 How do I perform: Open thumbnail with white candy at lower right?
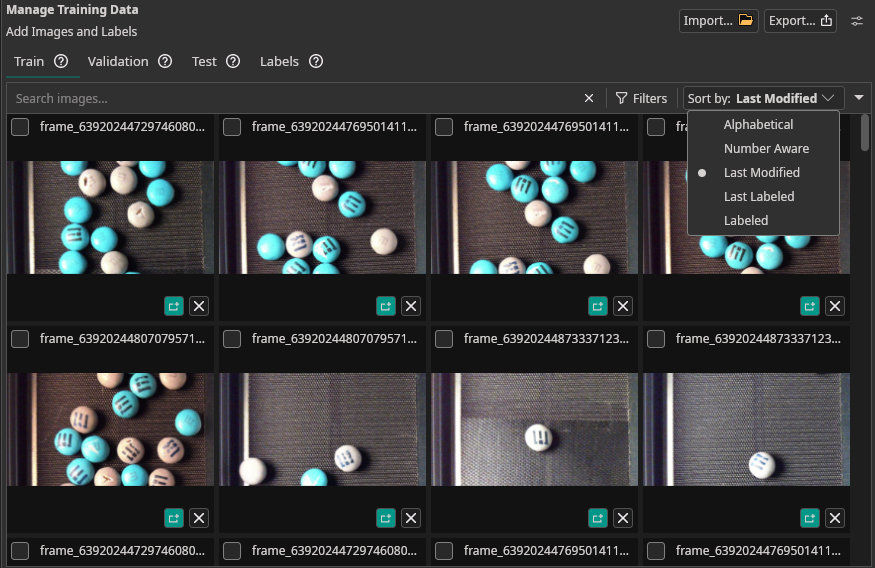[747, 430]
